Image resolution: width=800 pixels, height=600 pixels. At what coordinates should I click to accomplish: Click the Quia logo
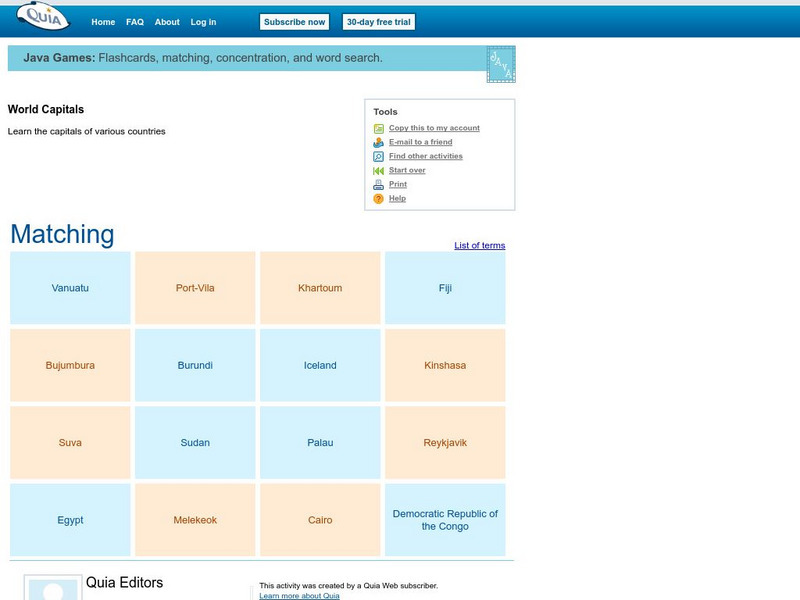click(x=43, y=16)
